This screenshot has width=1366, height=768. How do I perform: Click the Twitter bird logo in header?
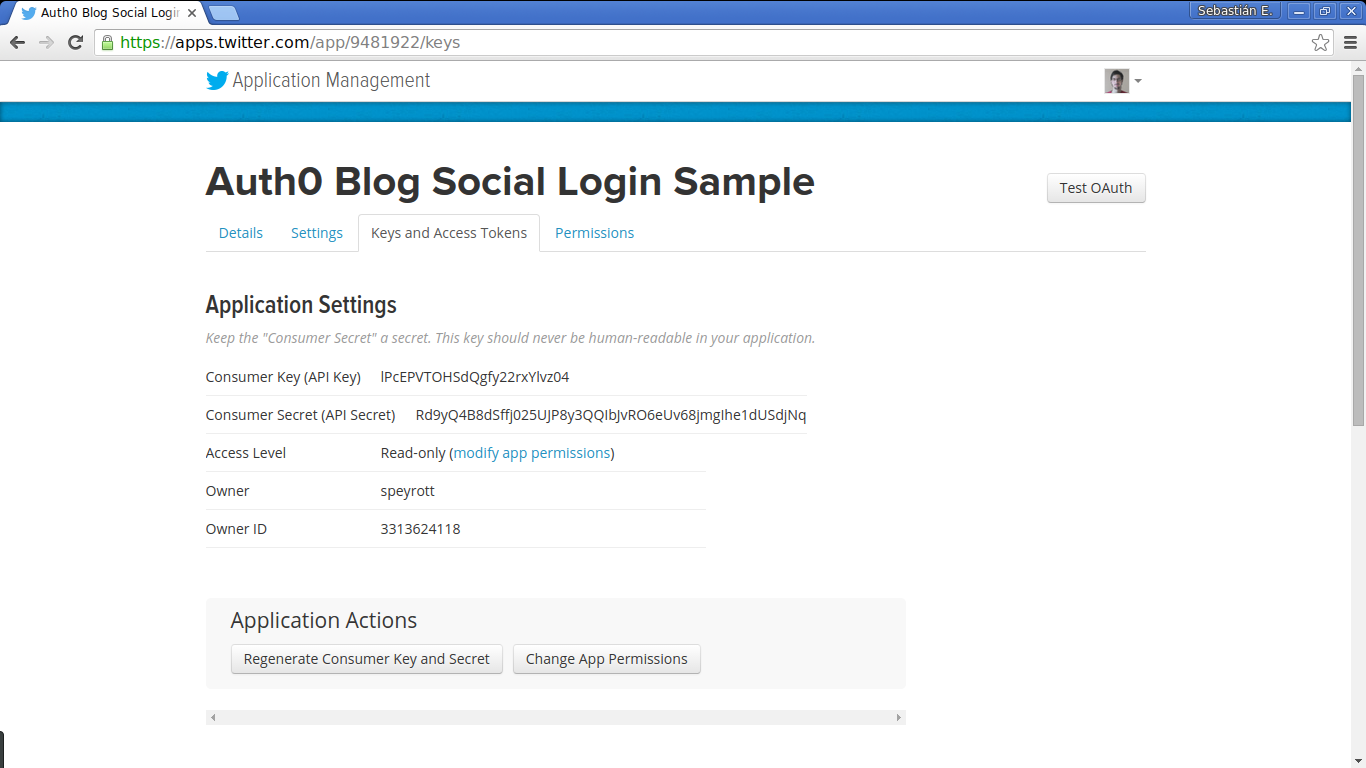click(217, 81)
